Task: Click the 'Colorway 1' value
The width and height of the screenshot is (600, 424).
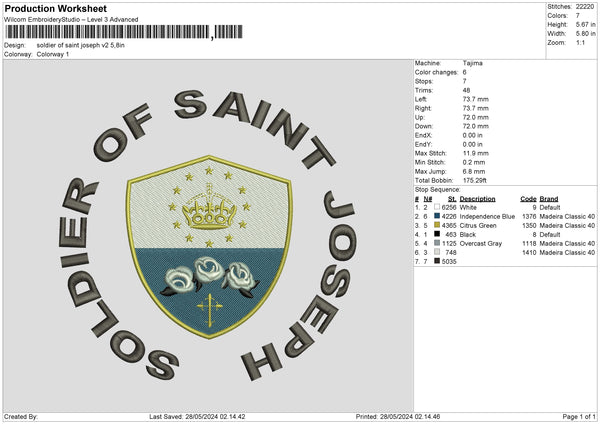Action: click(53, 54)
